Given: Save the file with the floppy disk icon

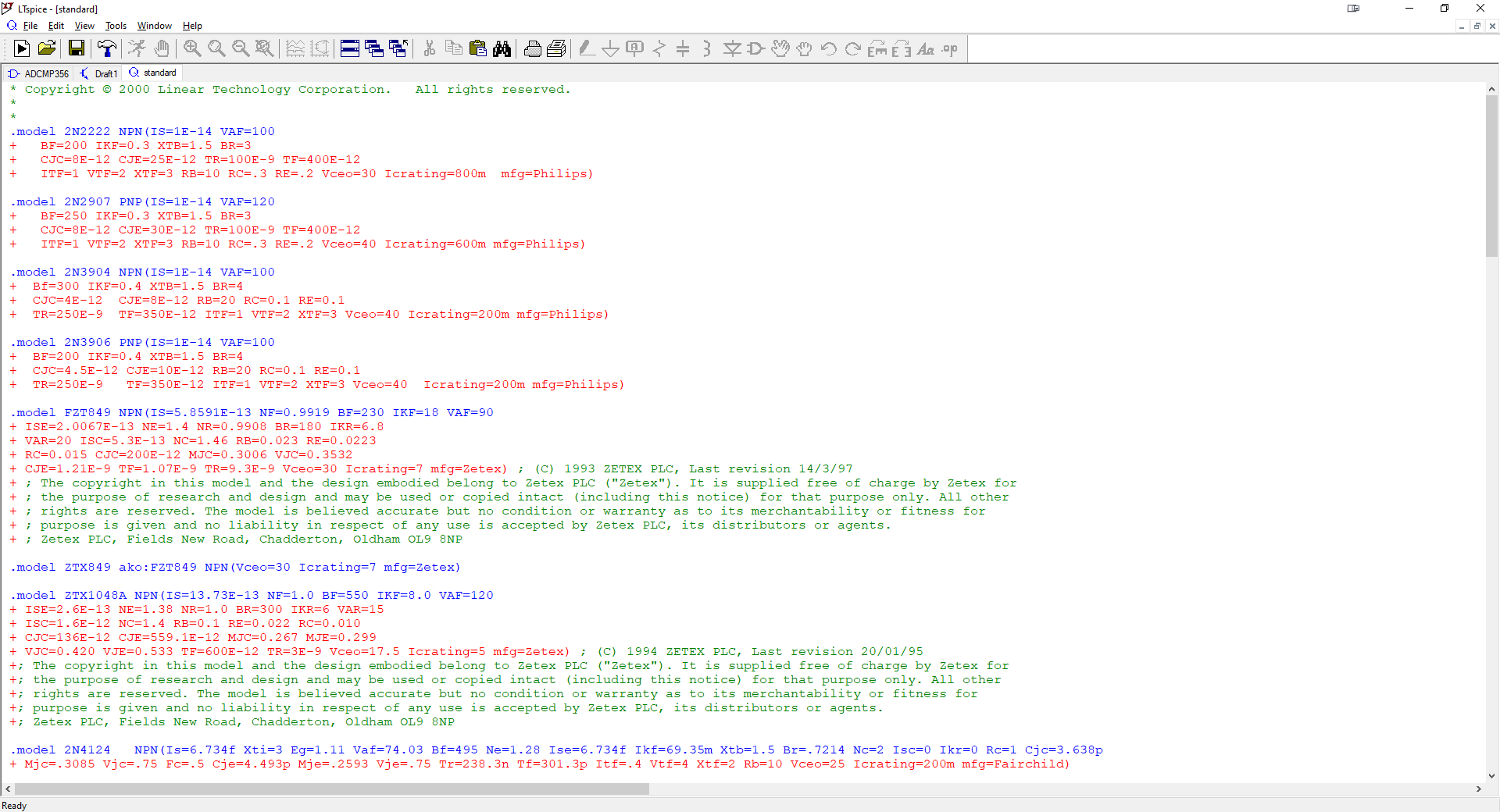Looking at the screenshot, I should [x=77, y=48].
